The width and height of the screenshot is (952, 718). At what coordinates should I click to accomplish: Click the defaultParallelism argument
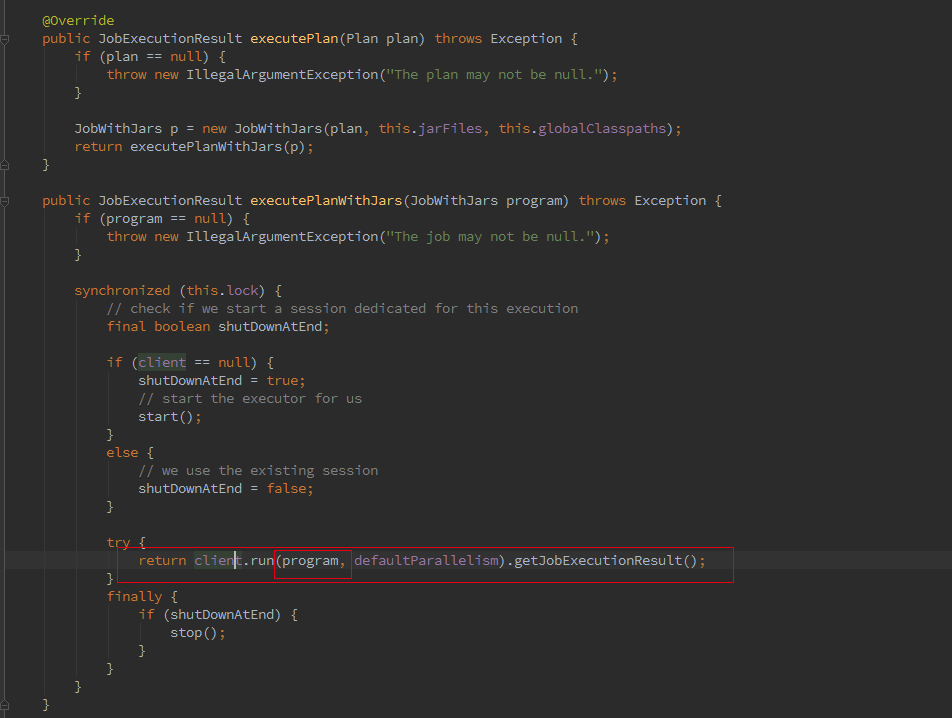426,561
